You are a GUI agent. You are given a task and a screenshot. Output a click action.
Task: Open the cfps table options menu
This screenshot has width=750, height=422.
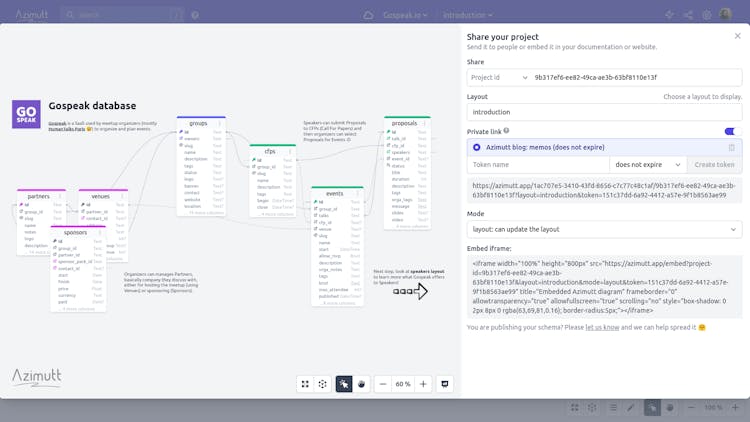point(290,151)
